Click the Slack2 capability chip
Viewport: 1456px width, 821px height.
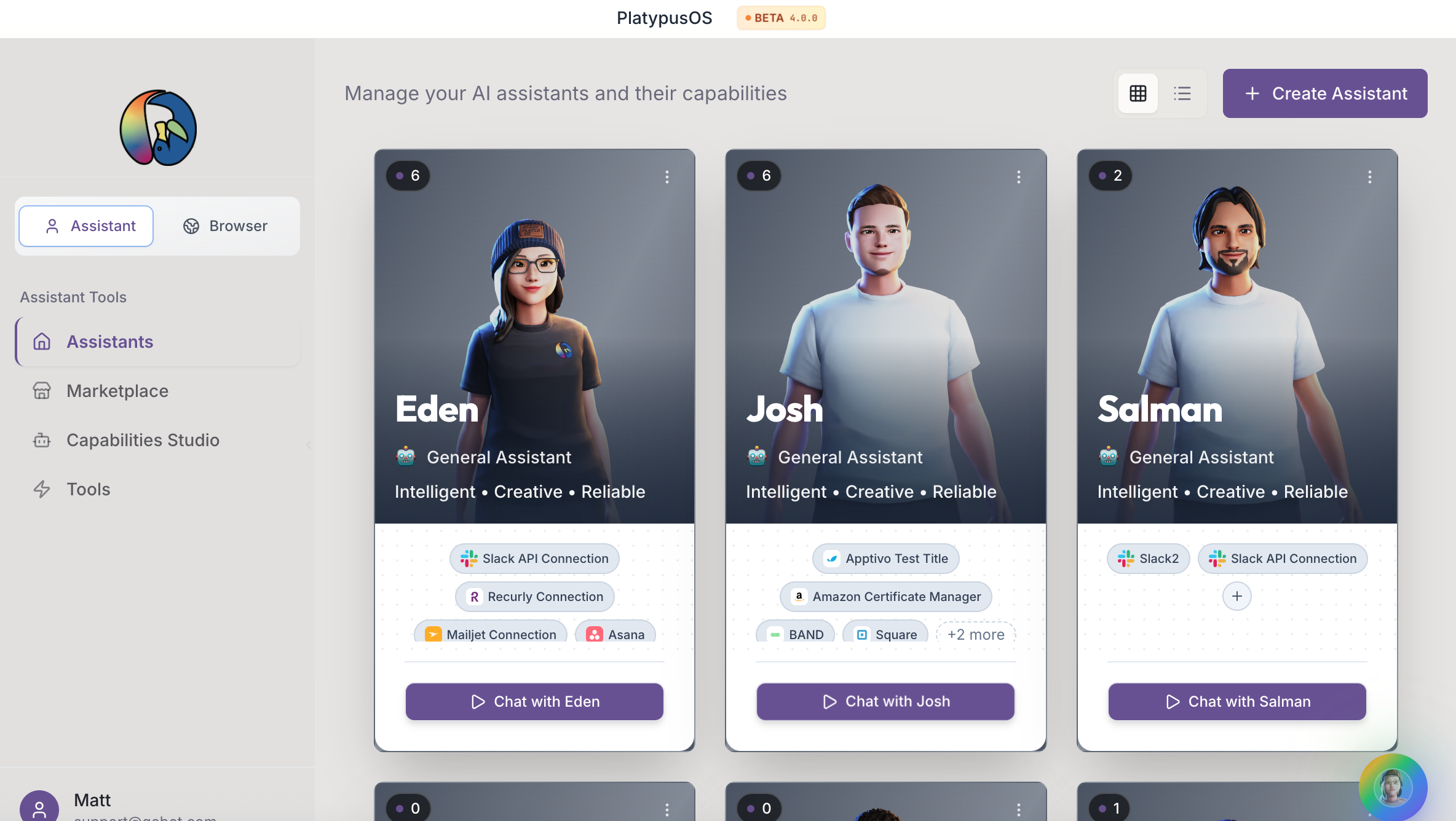(x=1148, y=559)
